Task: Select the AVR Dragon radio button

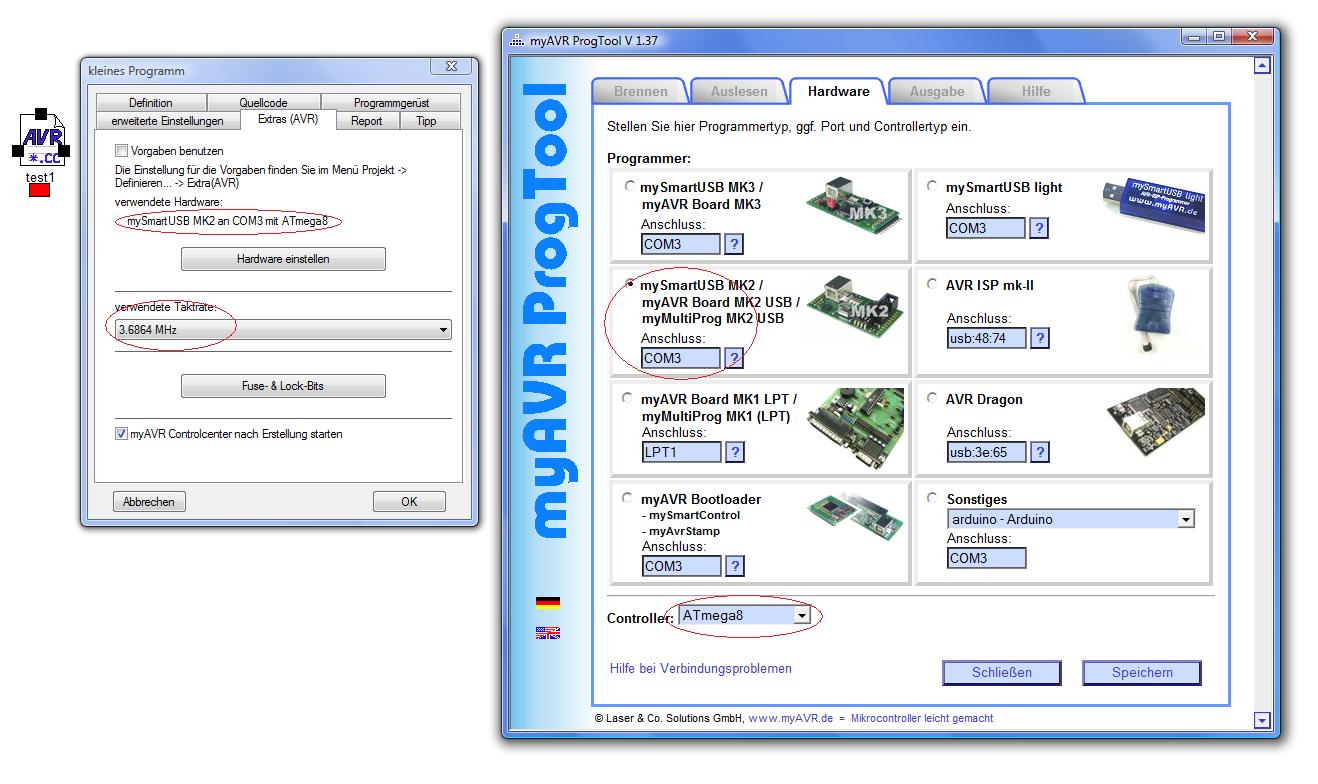Action: point(932,399)
